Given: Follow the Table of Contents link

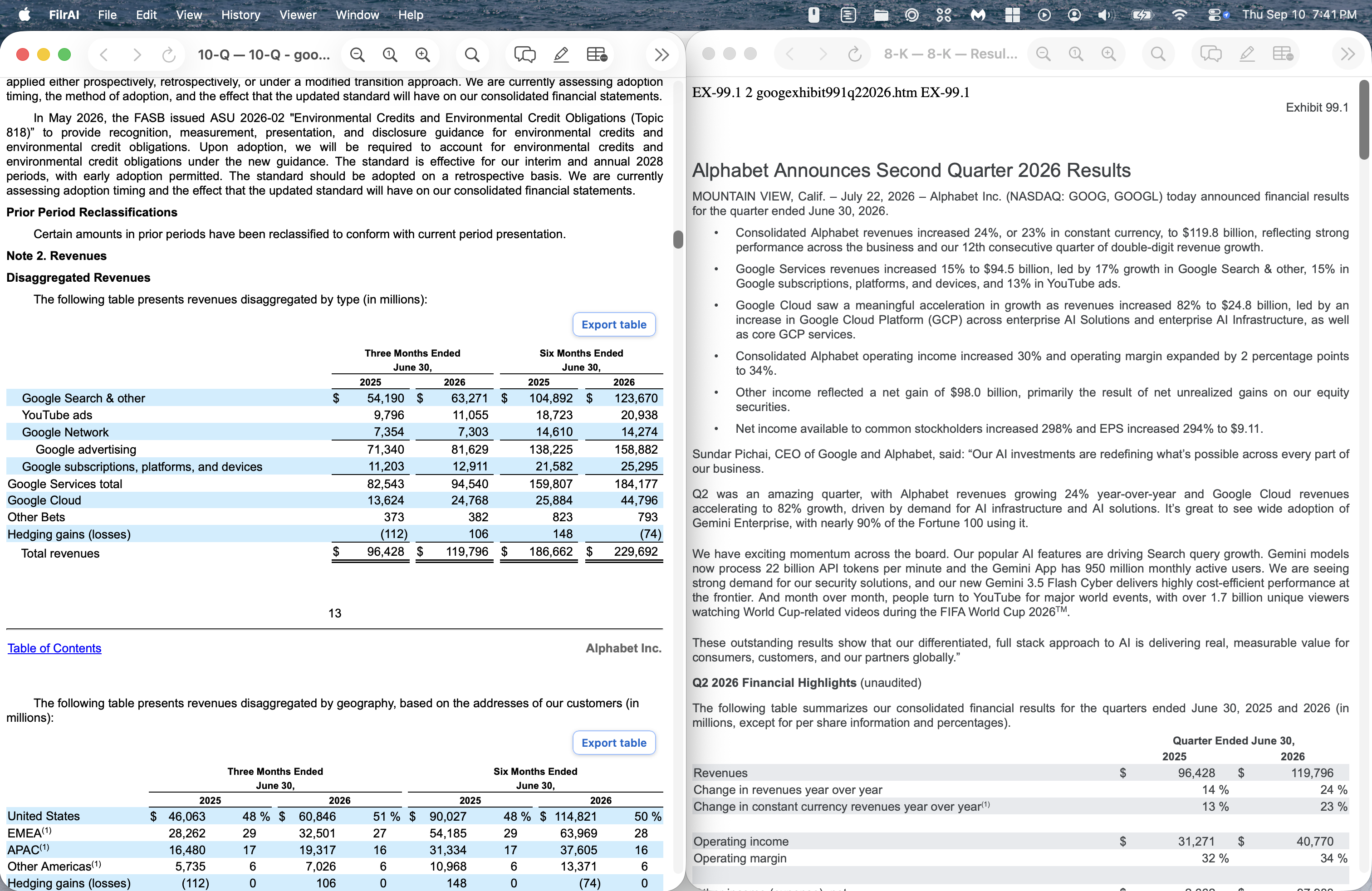Looking at the screenshot, I should (54, 648).
